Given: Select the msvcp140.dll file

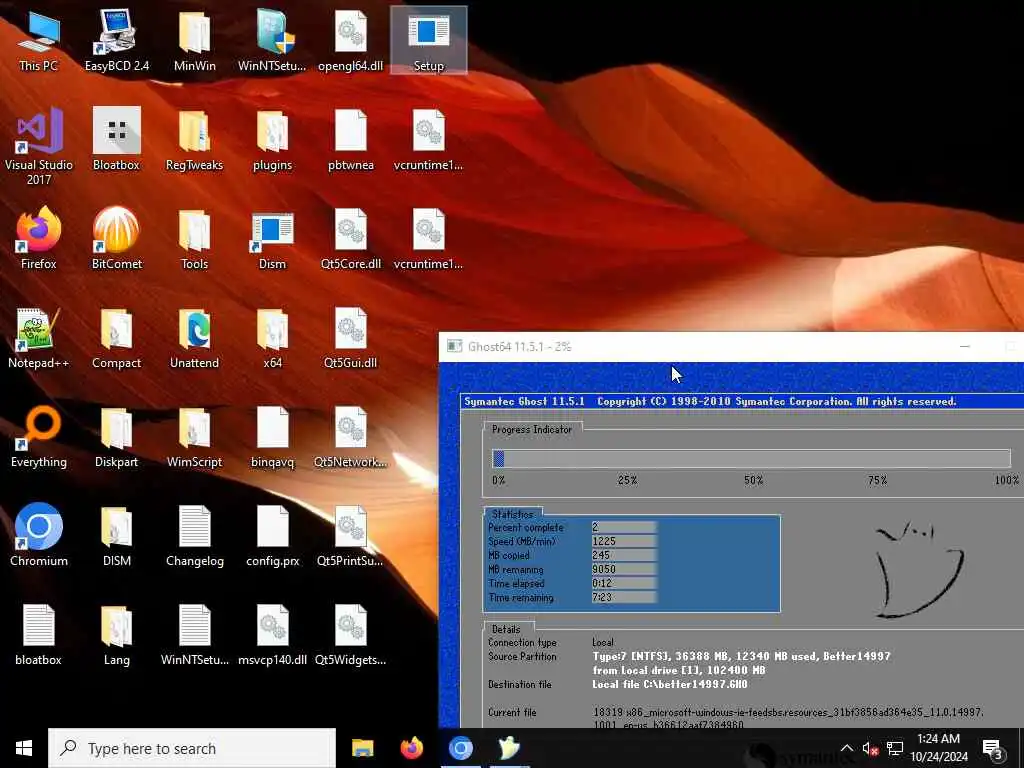Looking at the screenshot, I should click(x=272, y=635).
